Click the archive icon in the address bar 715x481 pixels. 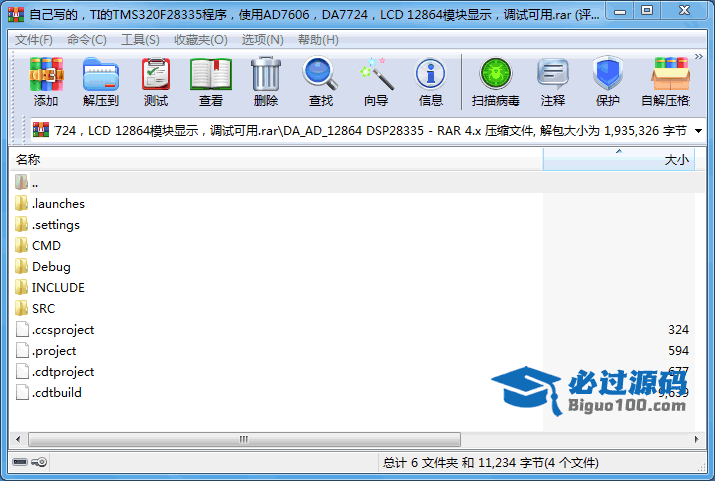(x=41, y=130)
